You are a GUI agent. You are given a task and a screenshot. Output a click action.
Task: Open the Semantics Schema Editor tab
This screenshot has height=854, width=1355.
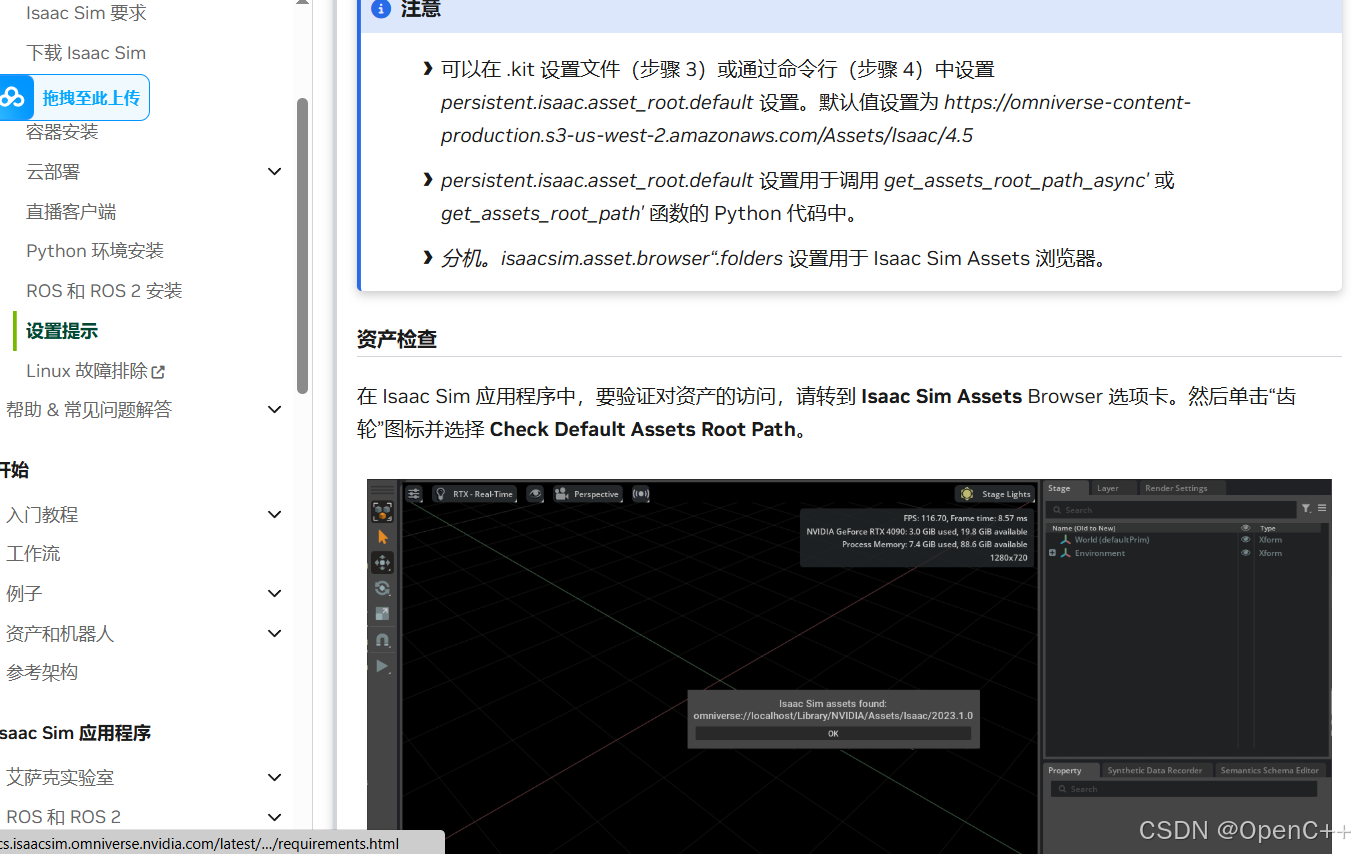click(1270, 770)
